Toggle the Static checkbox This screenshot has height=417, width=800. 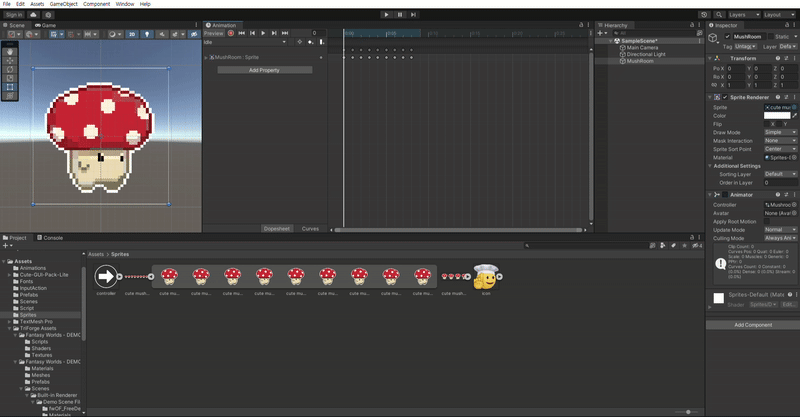[x=770, y=37]
